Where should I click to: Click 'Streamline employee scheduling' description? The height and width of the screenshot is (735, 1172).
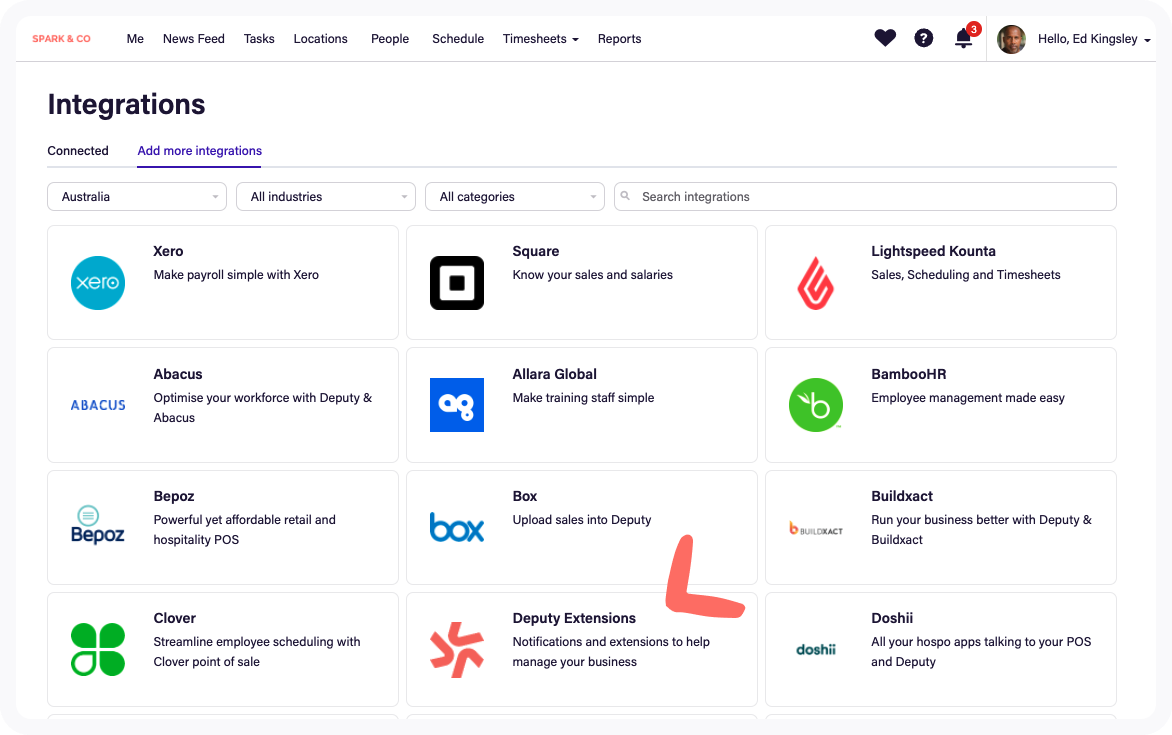pos(256,651)
